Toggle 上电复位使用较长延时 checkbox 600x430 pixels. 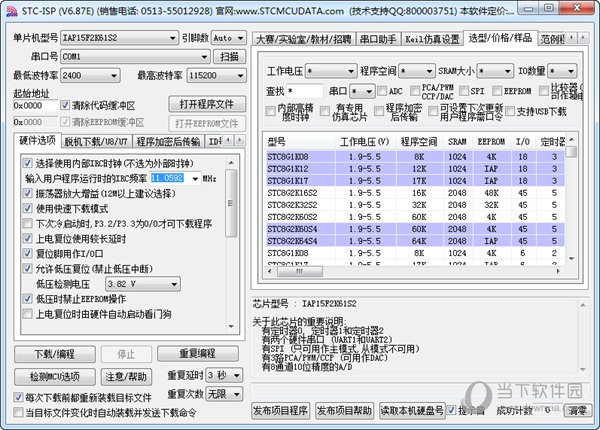tap(27, 238)
